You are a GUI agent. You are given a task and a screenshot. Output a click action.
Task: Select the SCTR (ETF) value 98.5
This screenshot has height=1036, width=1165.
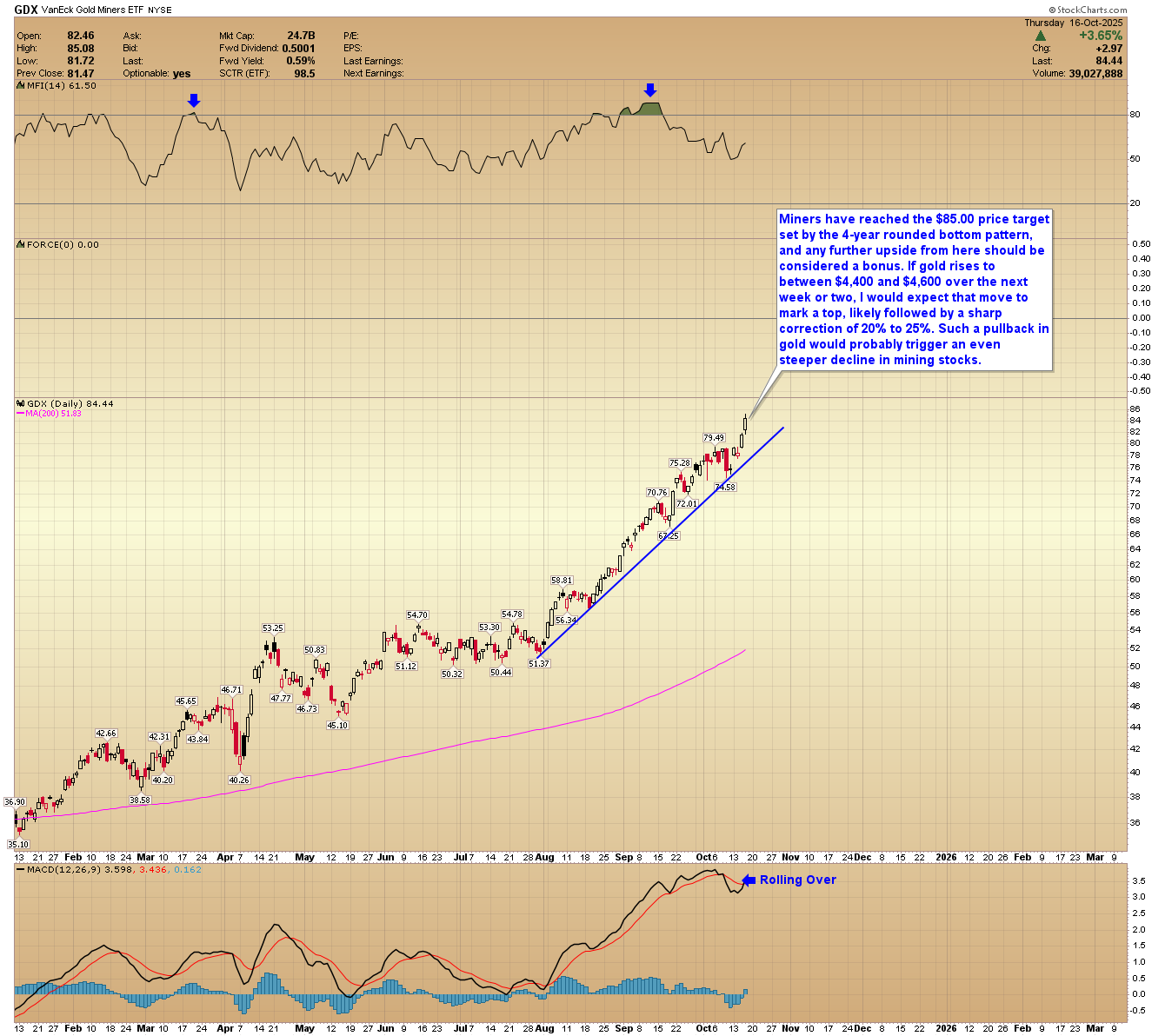(x=305, y=74)
